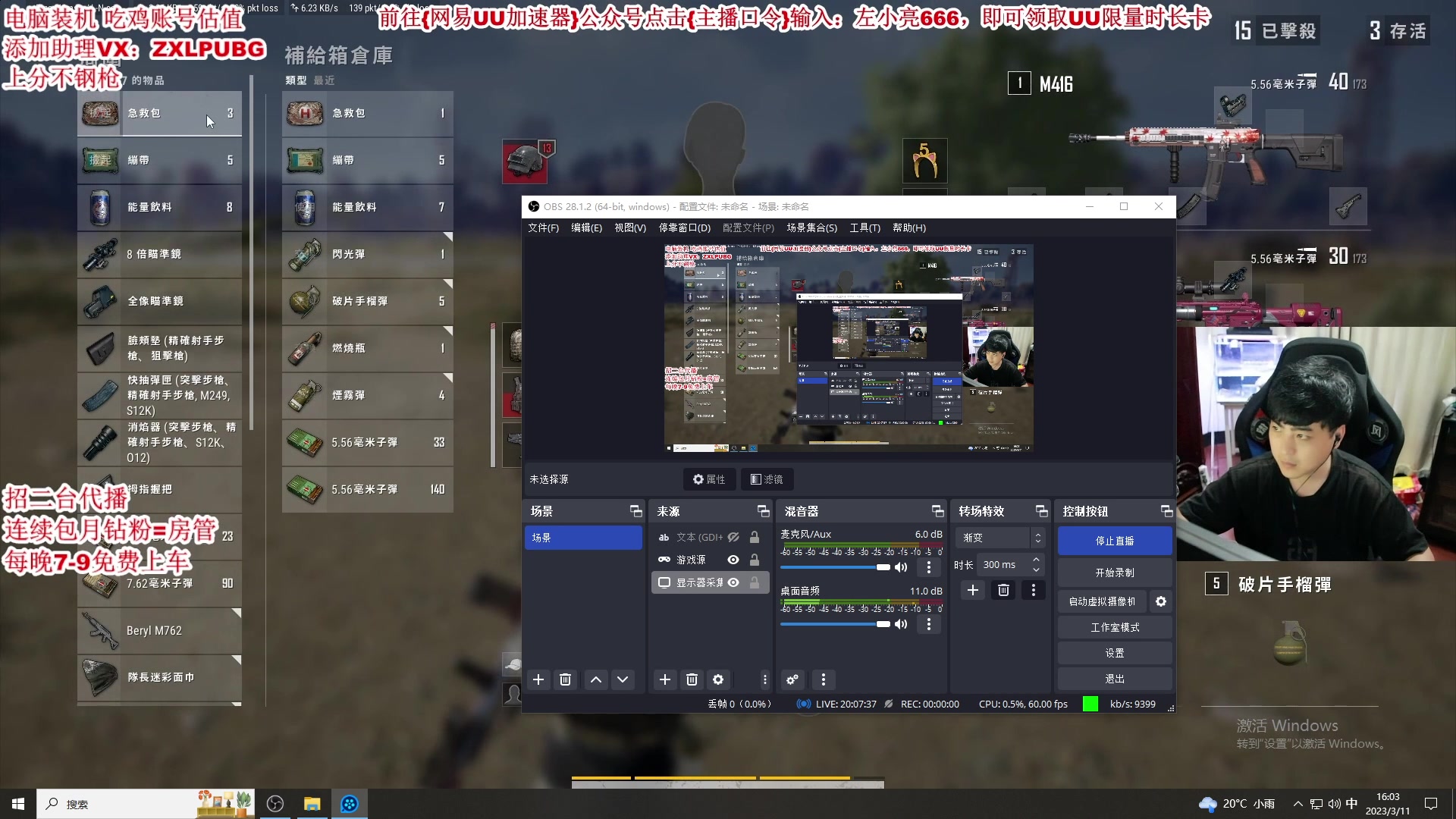The image size is (1456, 819).
Task: Select Beryl M762 inventory item
Action: point(159,631)
